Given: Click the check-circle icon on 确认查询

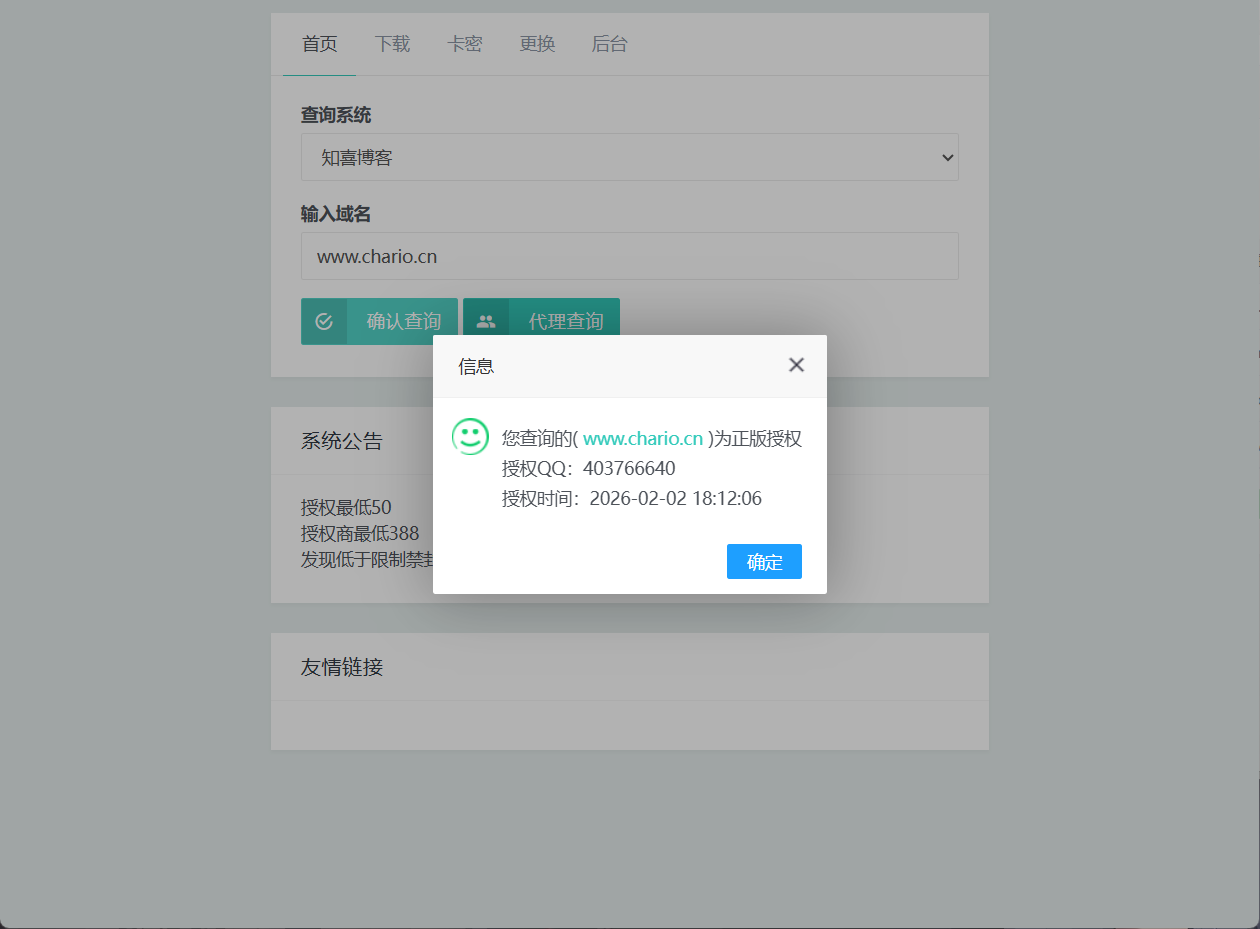Looking at the screenshot, I should click(324, 321).
